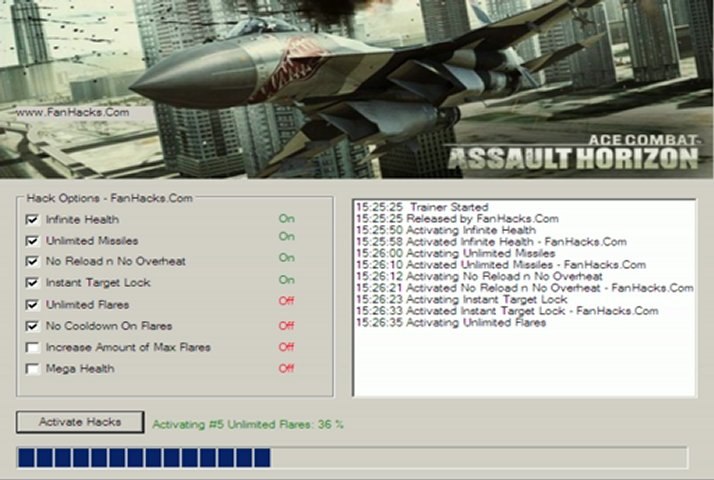
Task: Click the On status beside Unlimited Missiles
Action: (x=287, y=236)
